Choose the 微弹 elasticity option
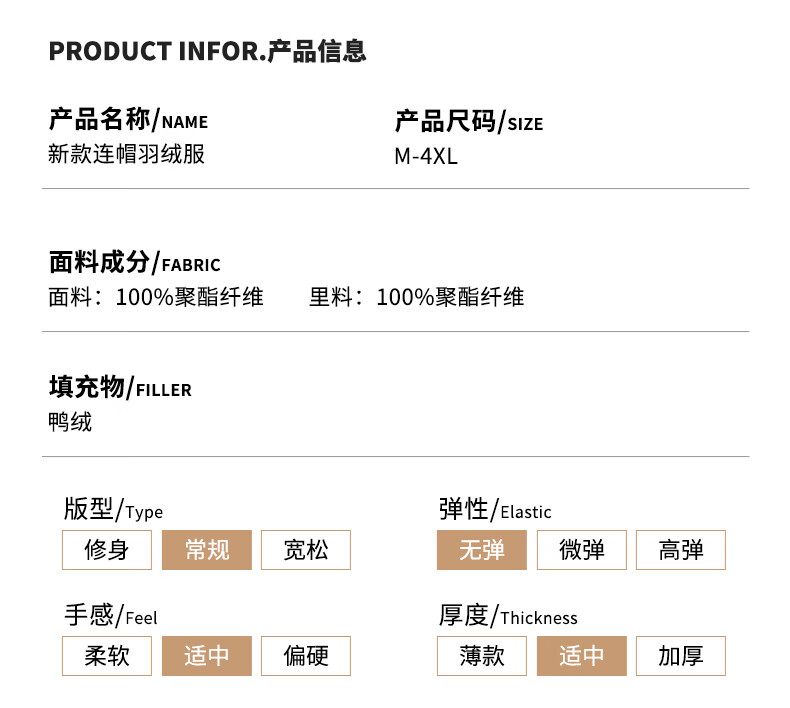790x708 pixels. click(x=582, y=550)
